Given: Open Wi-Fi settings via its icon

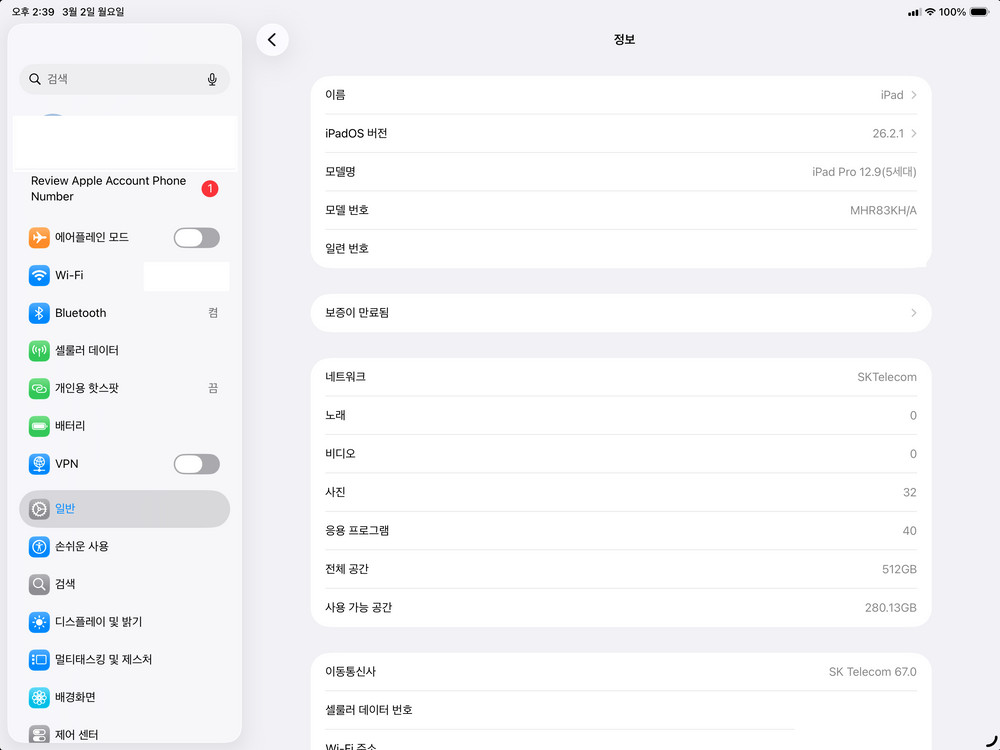Looking at the screenshot, I should pyautogui.click(x=39, y=276).
